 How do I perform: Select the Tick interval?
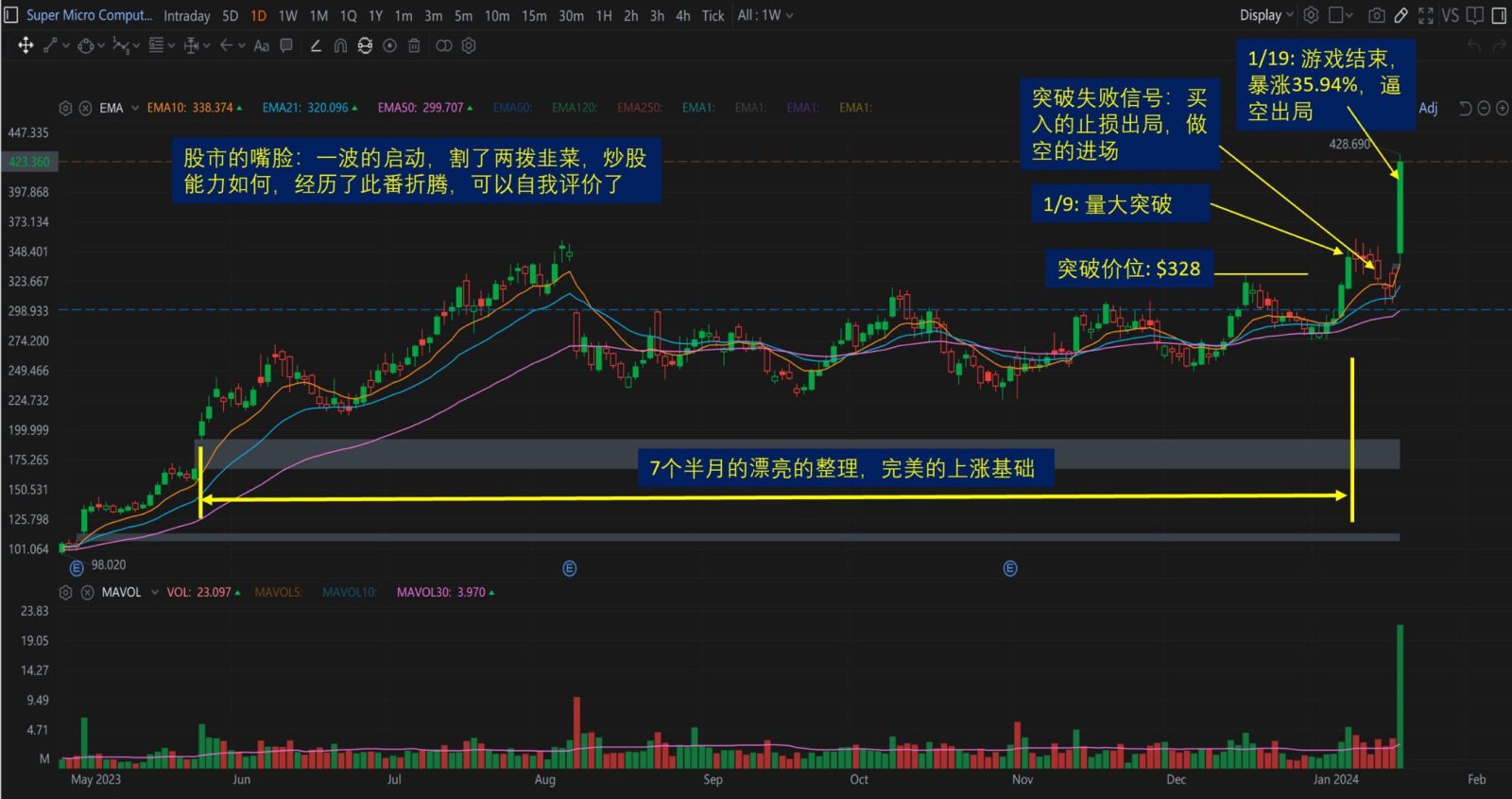point(713,15)
